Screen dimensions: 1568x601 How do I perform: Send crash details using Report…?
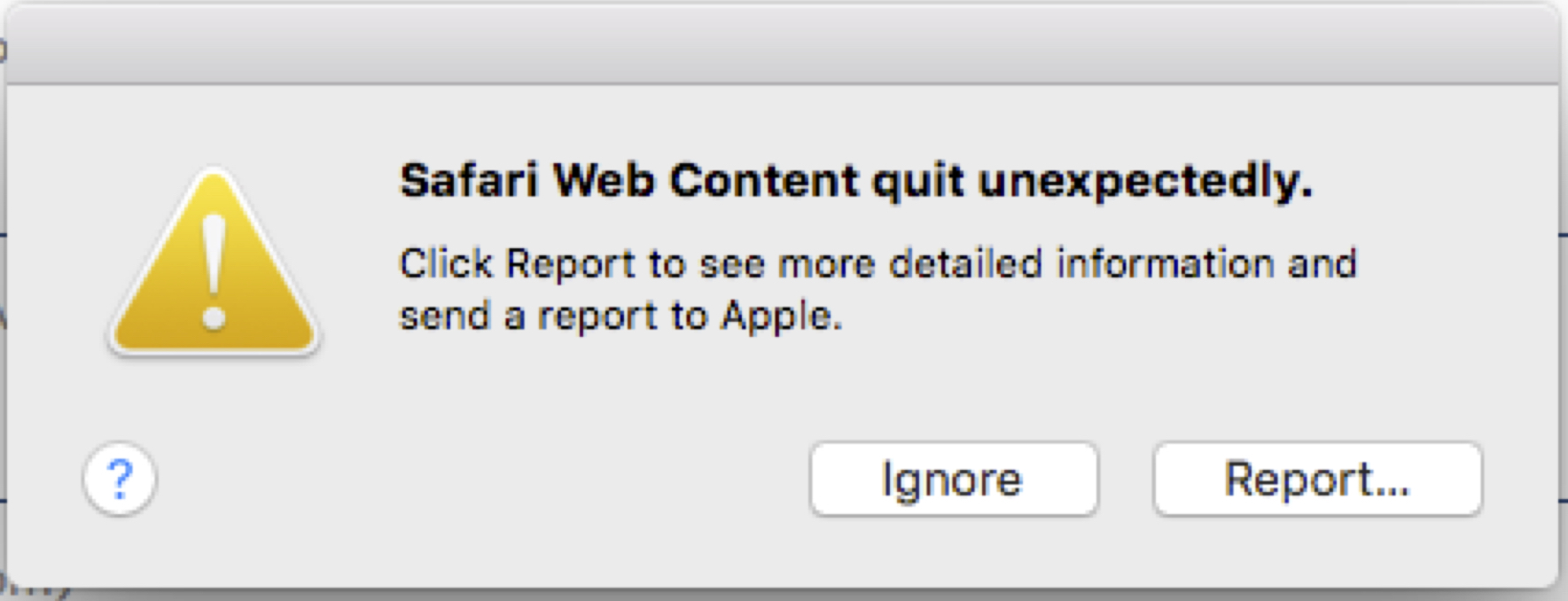coord(1317,480)
